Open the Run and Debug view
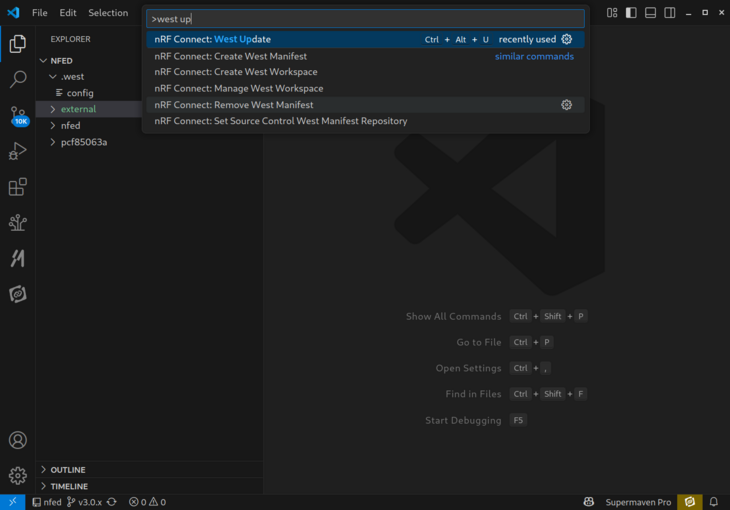Image resolution: width=730 pixels, height=510 pixels. point(18,151)
